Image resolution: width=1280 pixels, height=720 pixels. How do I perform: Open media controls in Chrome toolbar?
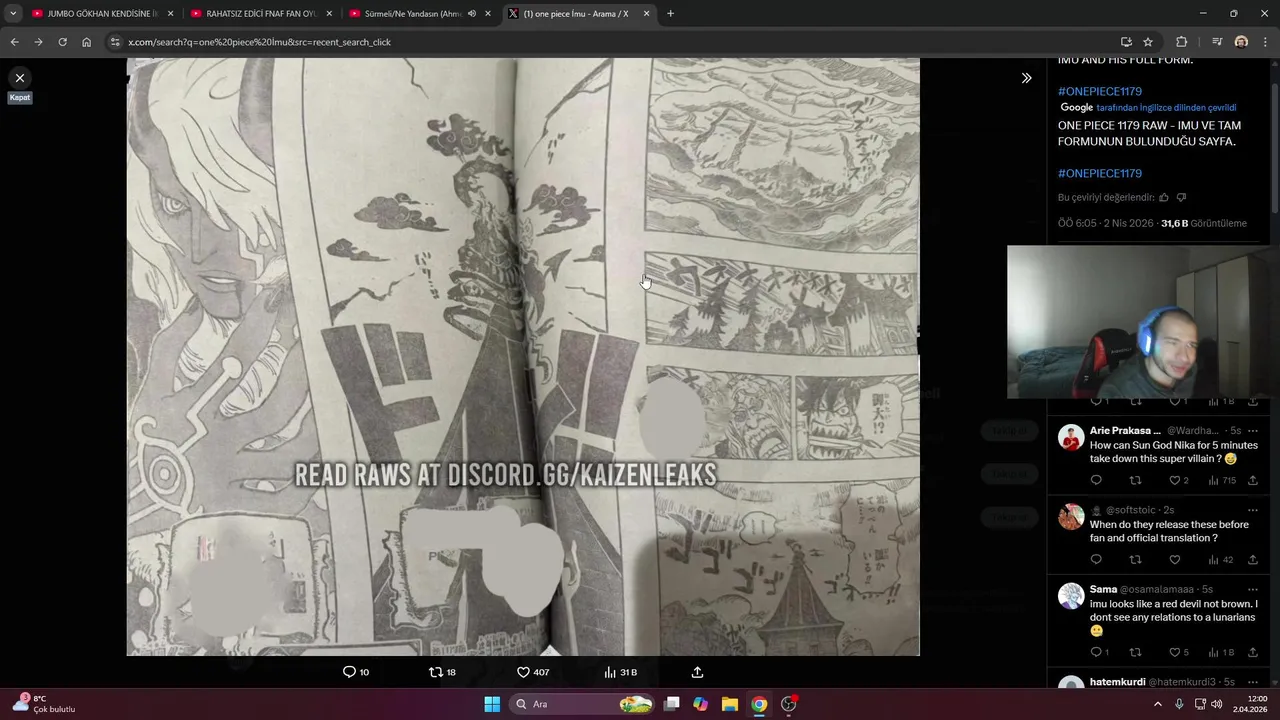pyautogui.click(x=1217, y=42)
